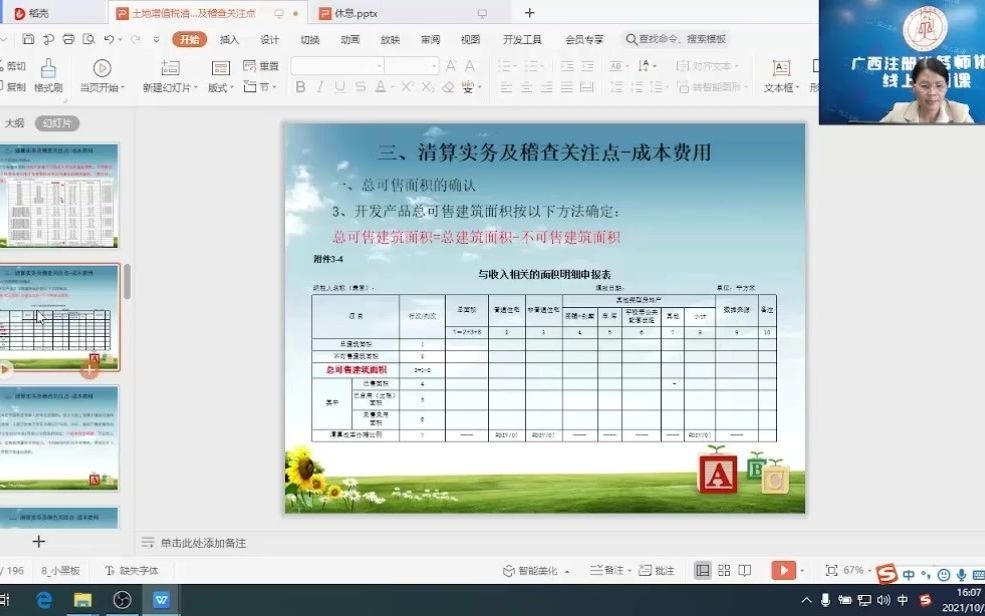Start playback with the 当页开始 icon
This screenshot has width=985, height=616.
[x=100, y=68]
